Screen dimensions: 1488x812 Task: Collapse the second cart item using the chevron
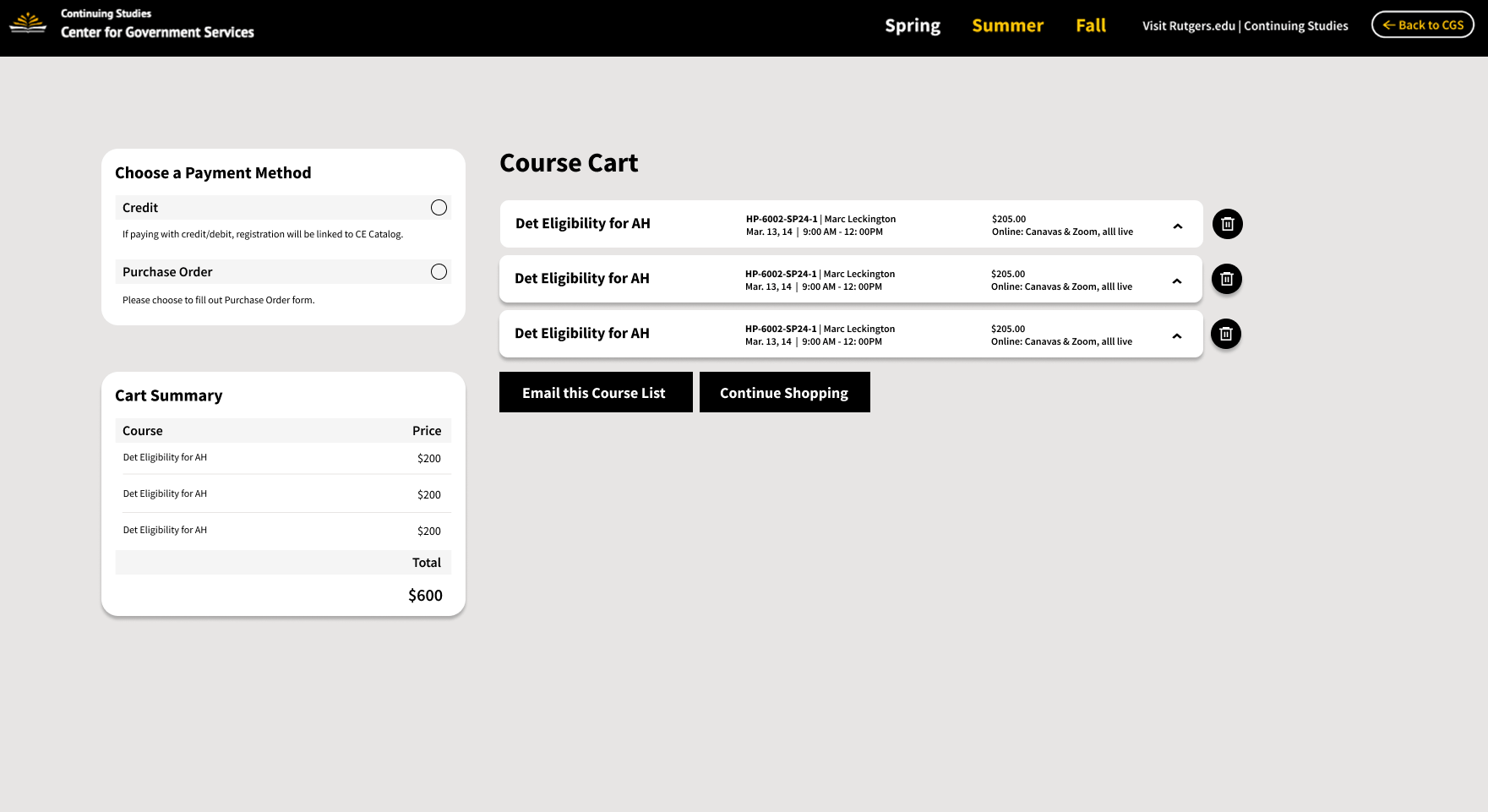coord(1177,281)
